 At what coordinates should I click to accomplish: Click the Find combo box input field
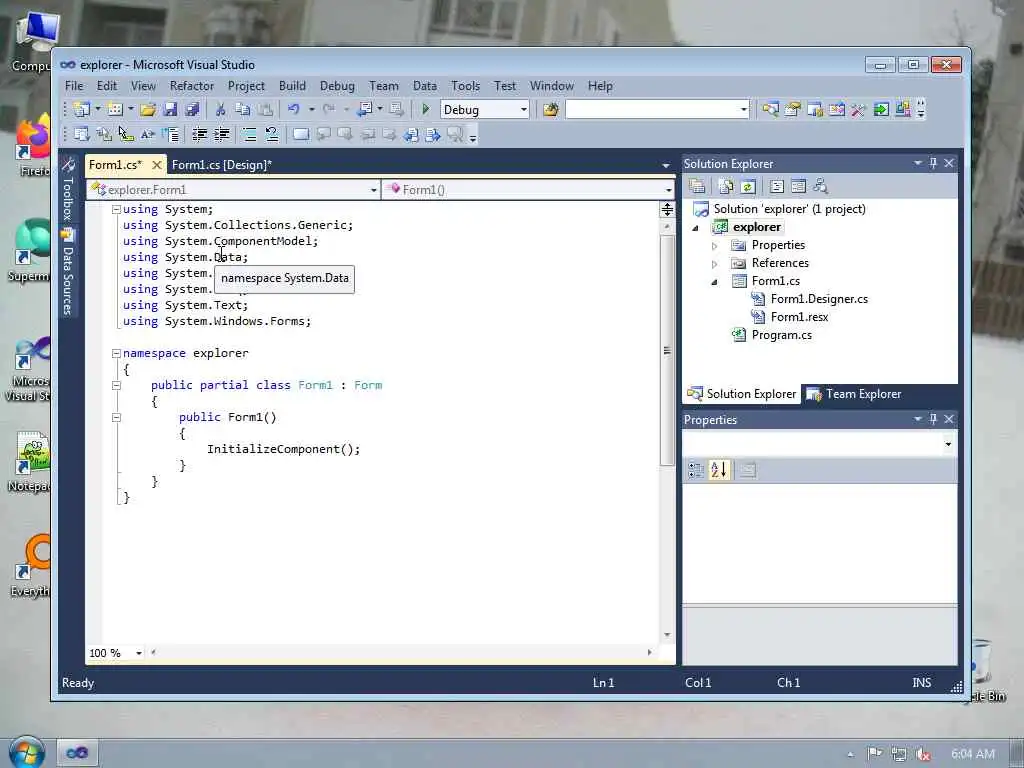click(x=652, y=110)
